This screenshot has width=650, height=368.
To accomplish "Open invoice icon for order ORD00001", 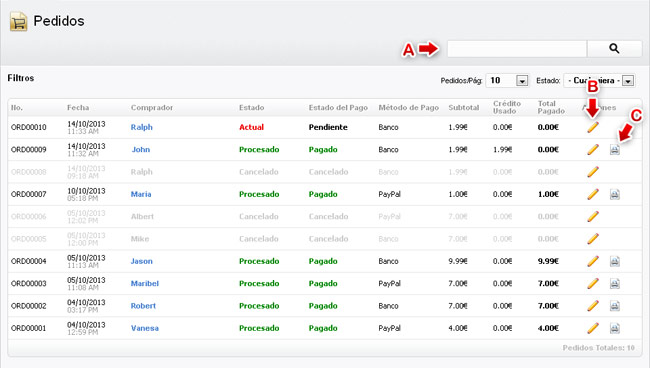I will point(615,329).
